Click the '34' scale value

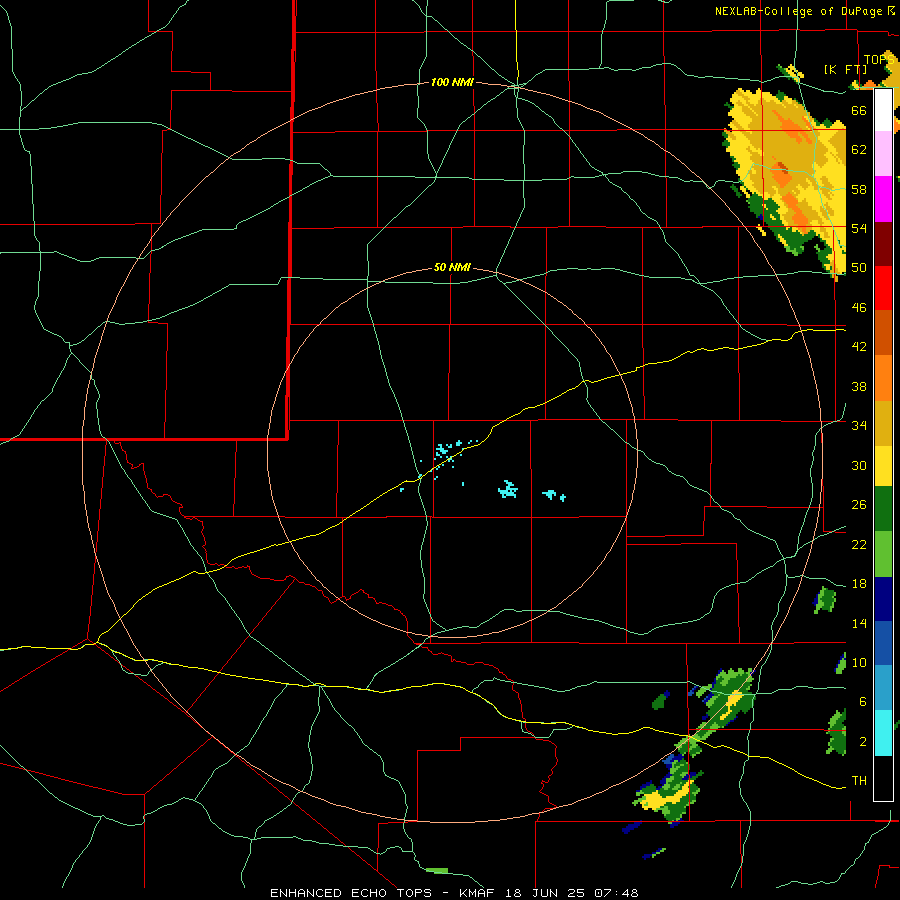859,426
